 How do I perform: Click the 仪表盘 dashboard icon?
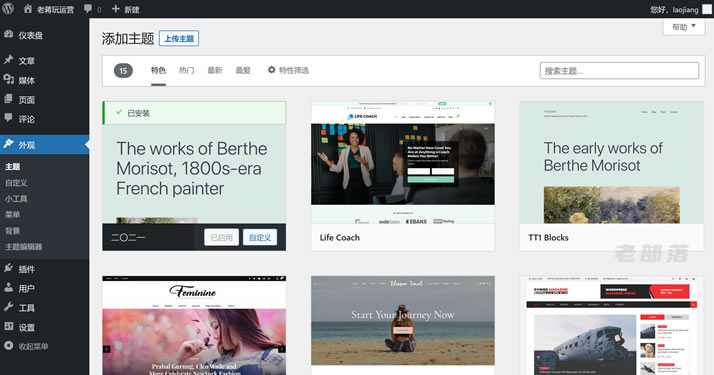coord(9,34)
